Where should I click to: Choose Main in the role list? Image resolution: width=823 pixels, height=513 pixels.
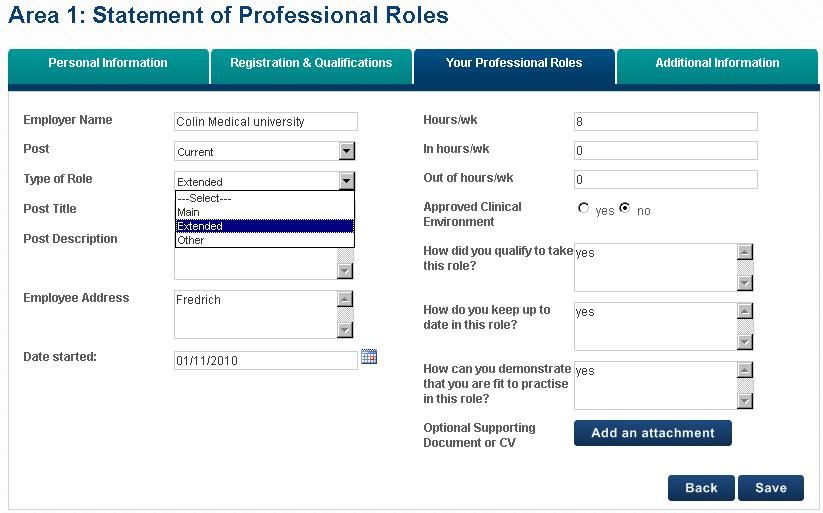265,212
